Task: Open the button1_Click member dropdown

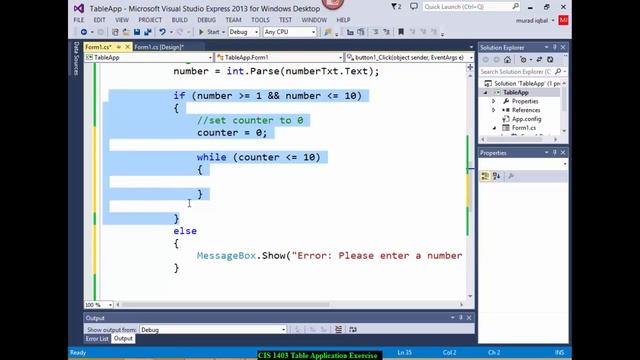Action: (x=409, y=58)
